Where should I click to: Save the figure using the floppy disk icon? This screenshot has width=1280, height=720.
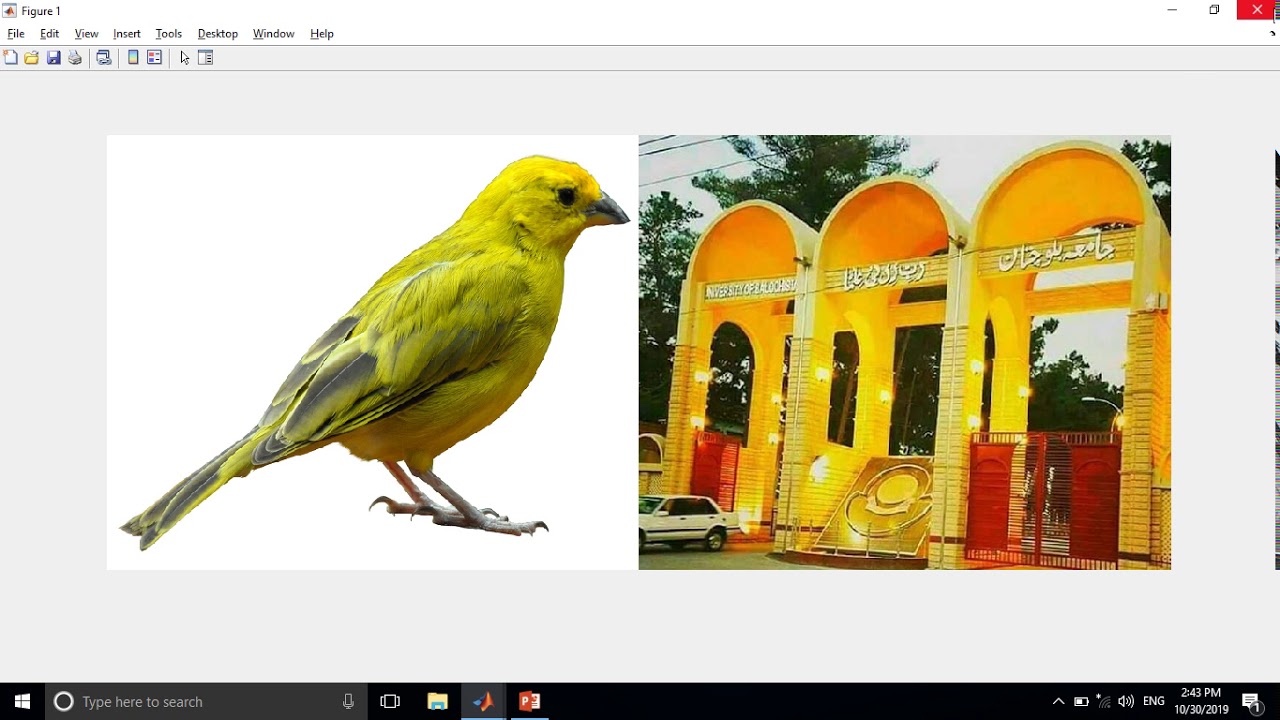54,58
